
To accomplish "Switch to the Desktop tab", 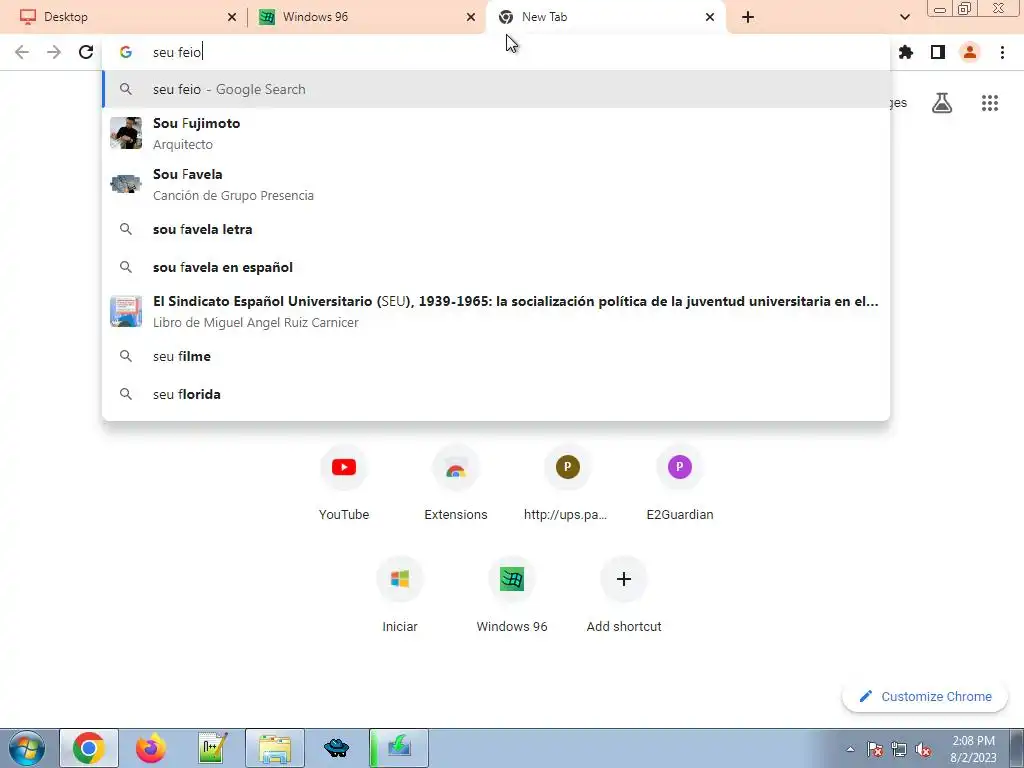I will [124, 17].
